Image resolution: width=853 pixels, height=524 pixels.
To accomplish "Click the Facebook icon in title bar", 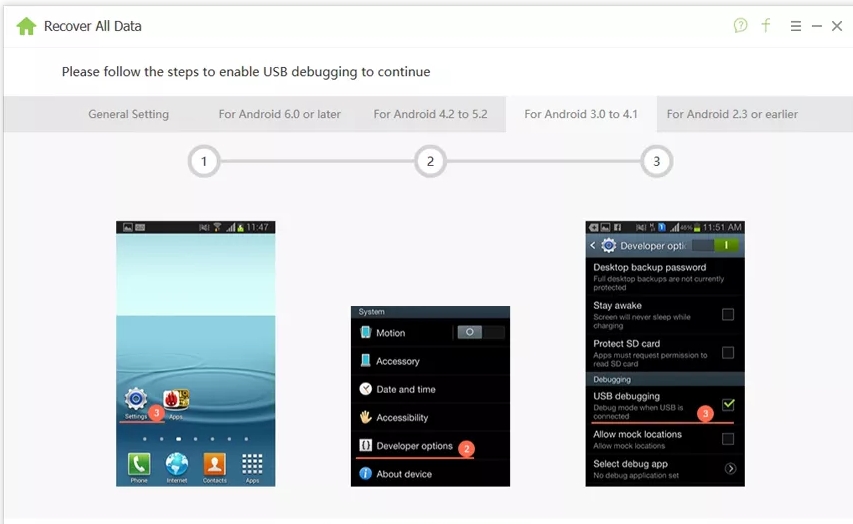I will click(x=766, y=25).
